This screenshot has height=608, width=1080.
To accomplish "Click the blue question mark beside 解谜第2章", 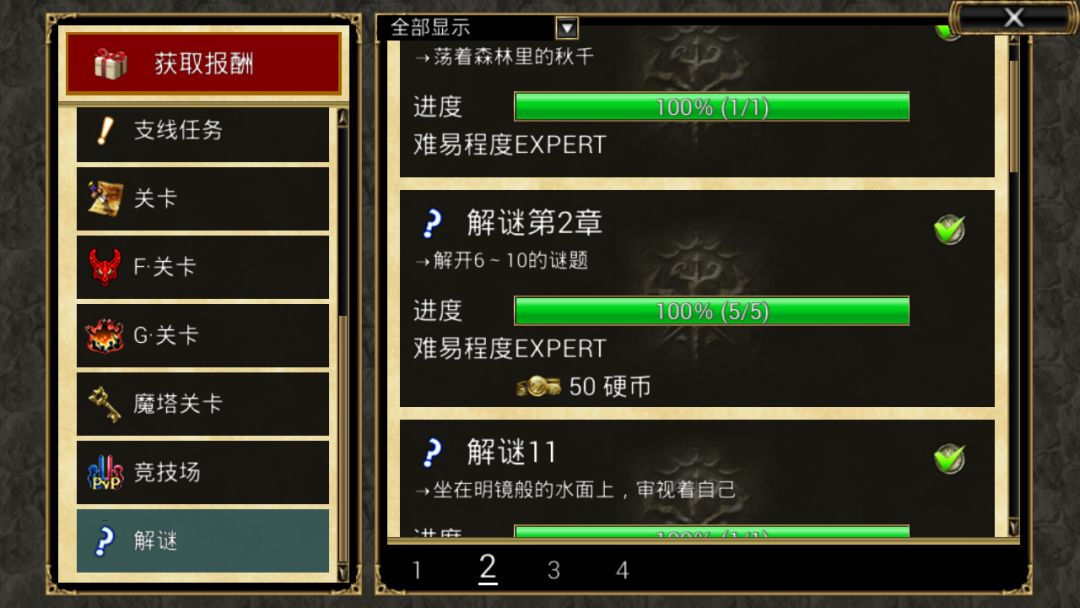I will (432, 223).
